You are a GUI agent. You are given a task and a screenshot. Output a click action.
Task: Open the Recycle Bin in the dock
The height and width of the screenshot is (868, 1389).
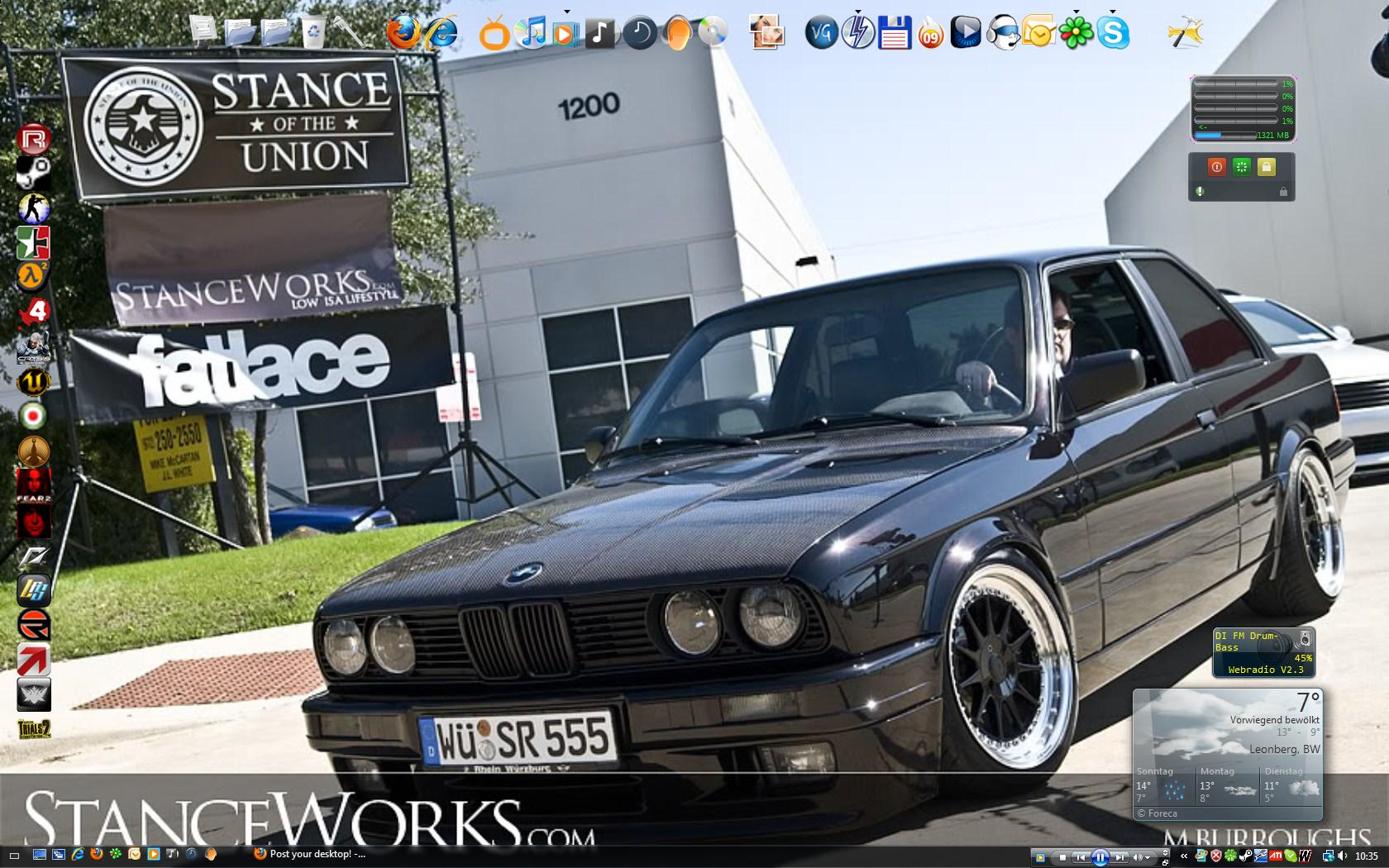[x=313, y=32]
